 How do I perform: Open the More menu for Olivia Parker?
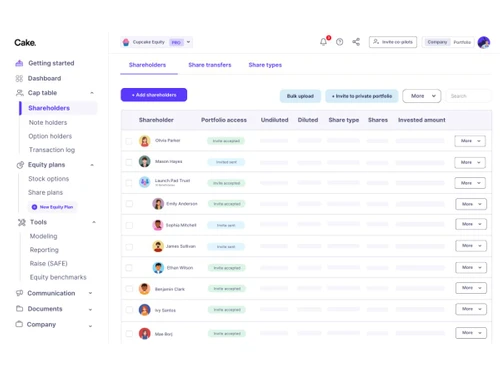click(470, 141)
